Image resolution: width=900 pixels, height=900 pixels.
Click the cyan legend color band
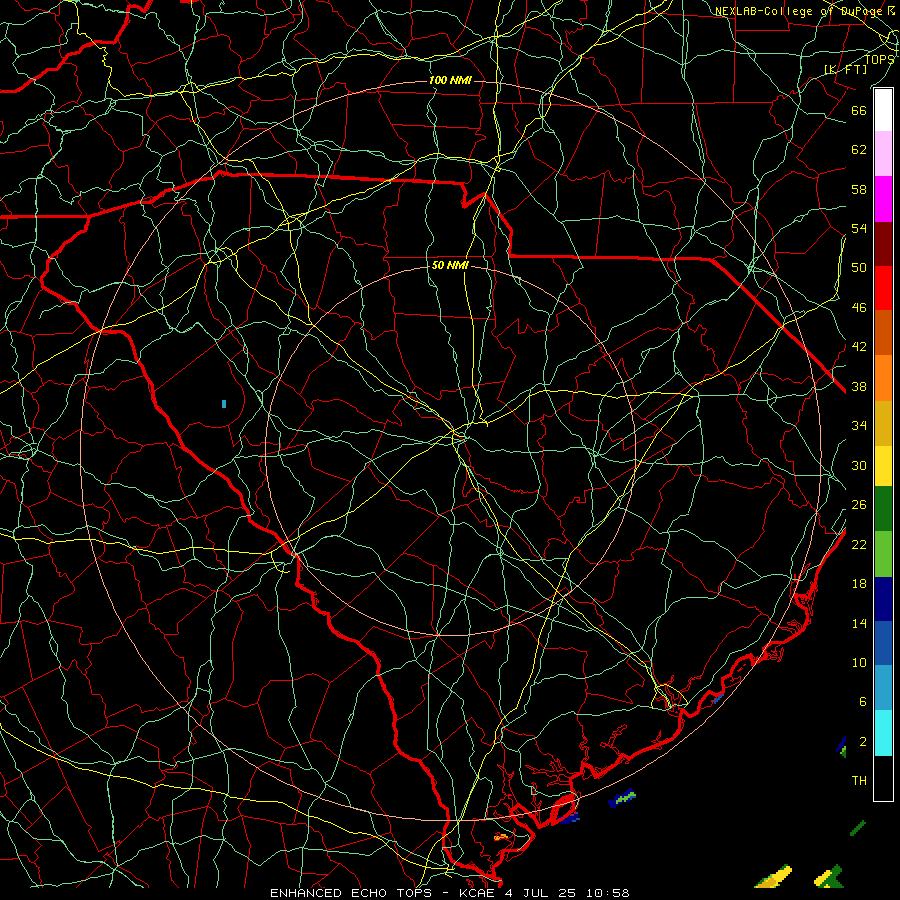point(883,733)
